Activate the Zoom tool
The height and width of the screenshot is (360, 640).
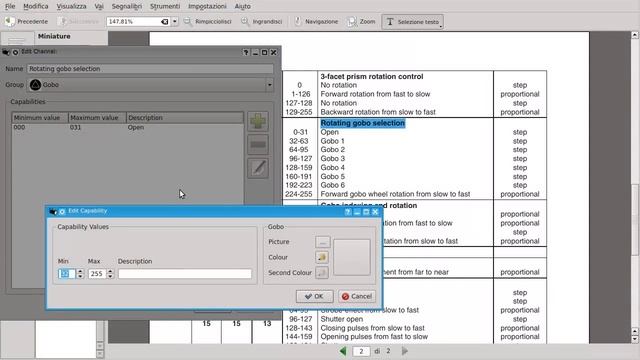[x=361, y=21]
